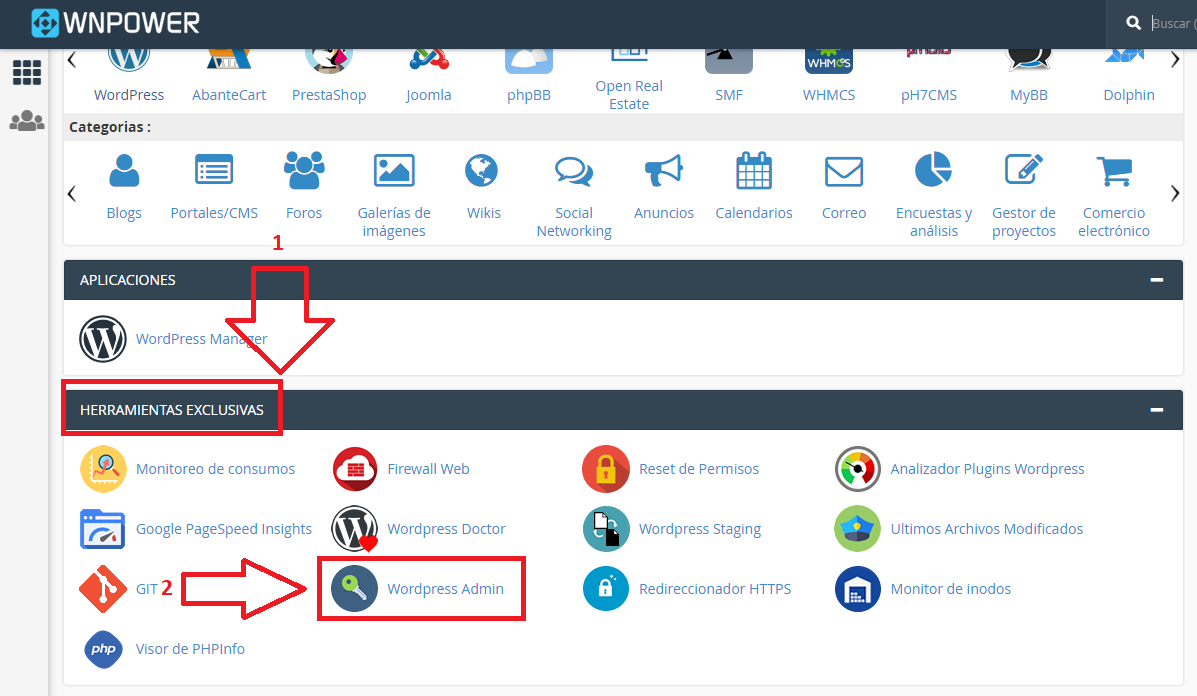Click the Wordpress Doctor icon
This screenshot has width=1197, height=696.
pyautogui.click(x=355, y=529)
